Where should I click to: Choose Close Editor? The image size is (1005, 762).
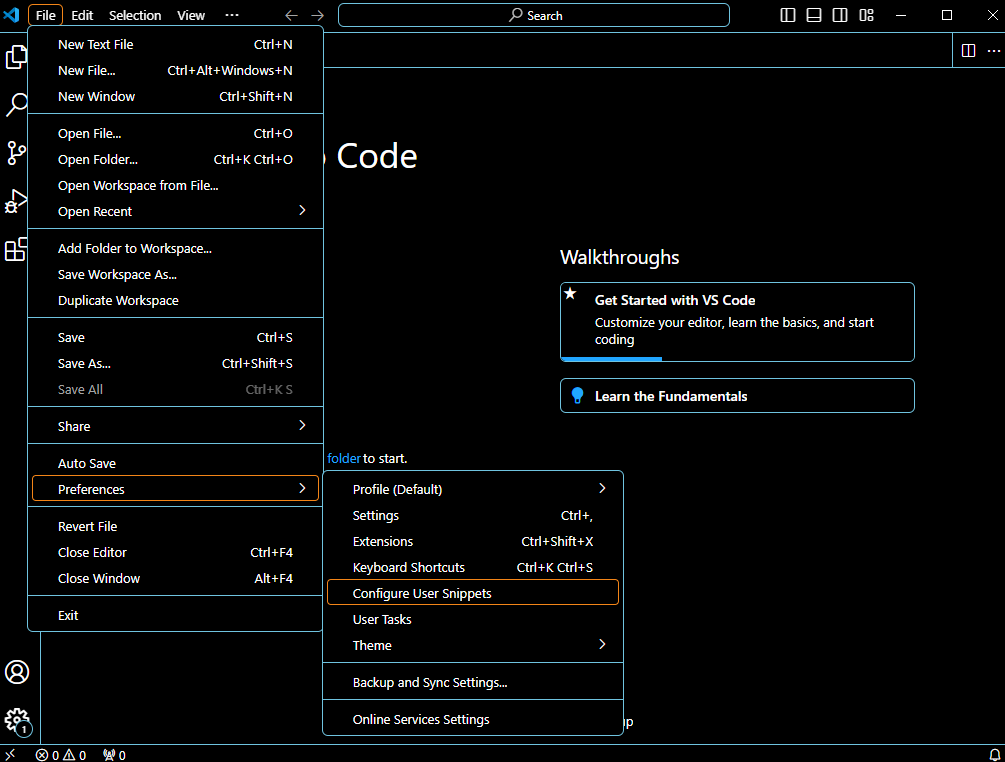tap(175, 552)
